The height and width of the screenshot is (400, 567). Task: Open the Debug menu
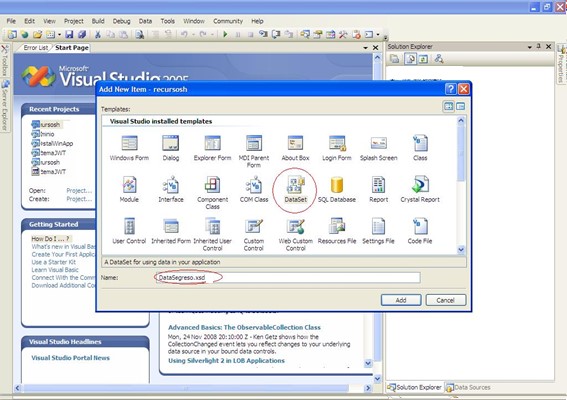click(122, 21)
